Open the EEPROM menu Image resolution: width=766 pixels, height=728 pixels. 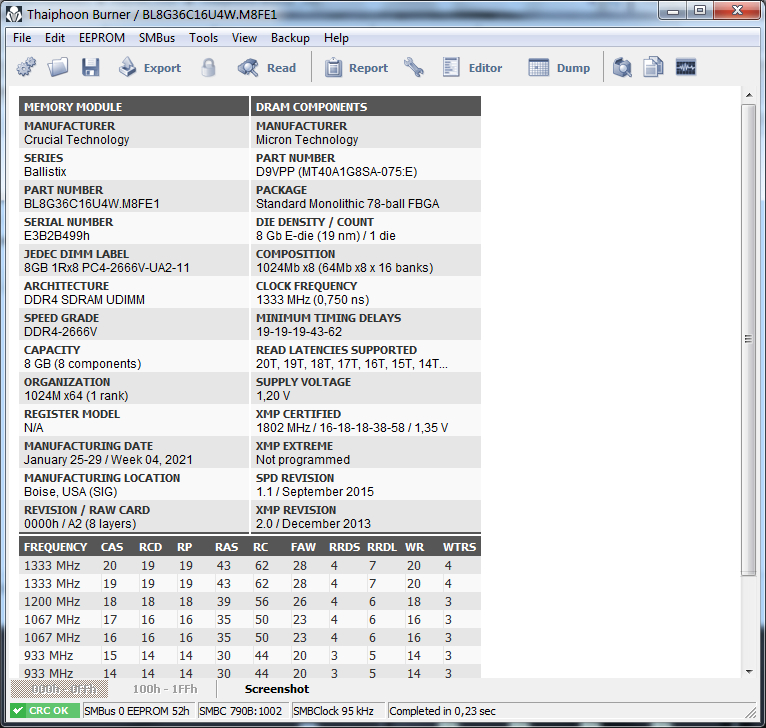pos(102,38)
